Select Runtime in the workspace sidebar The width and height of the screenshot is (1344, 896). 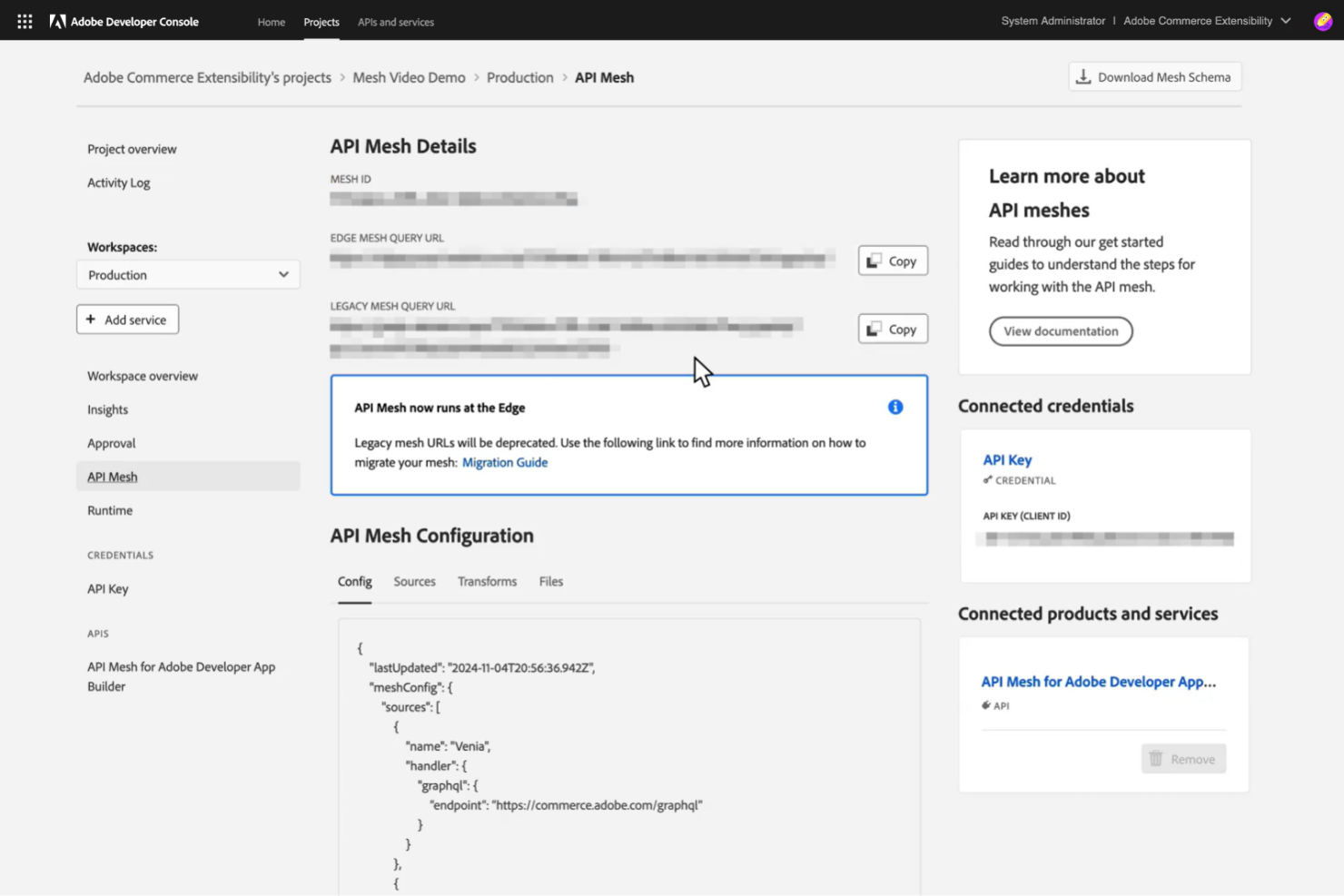point(110,510)
